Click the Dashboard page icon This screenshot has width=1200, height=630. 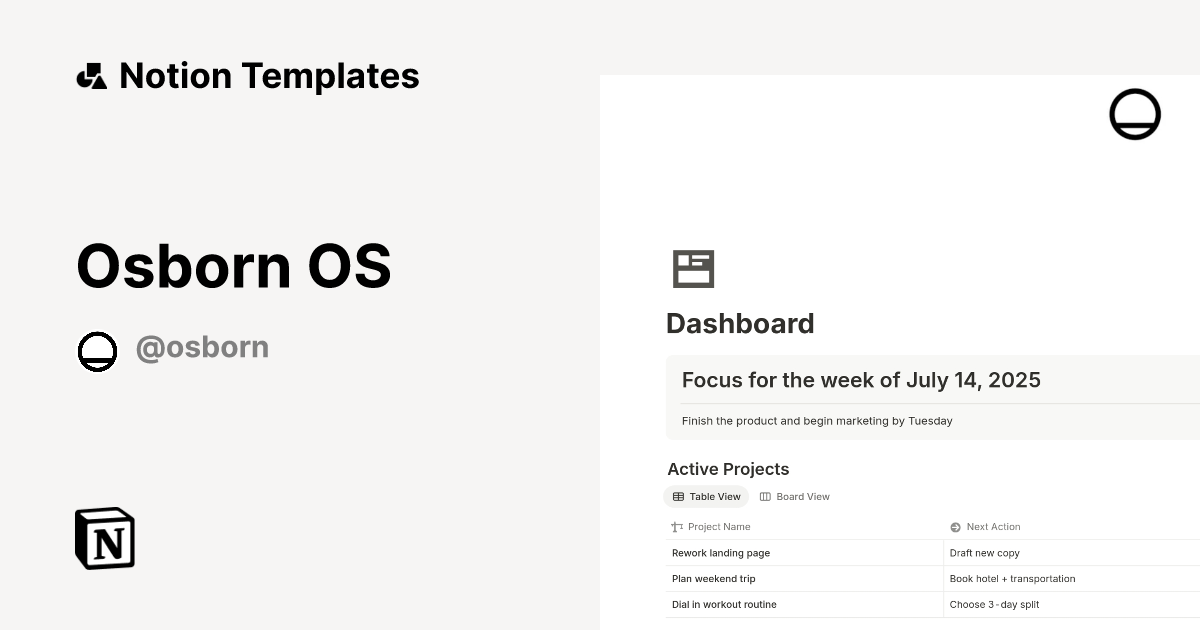[694, 268]
